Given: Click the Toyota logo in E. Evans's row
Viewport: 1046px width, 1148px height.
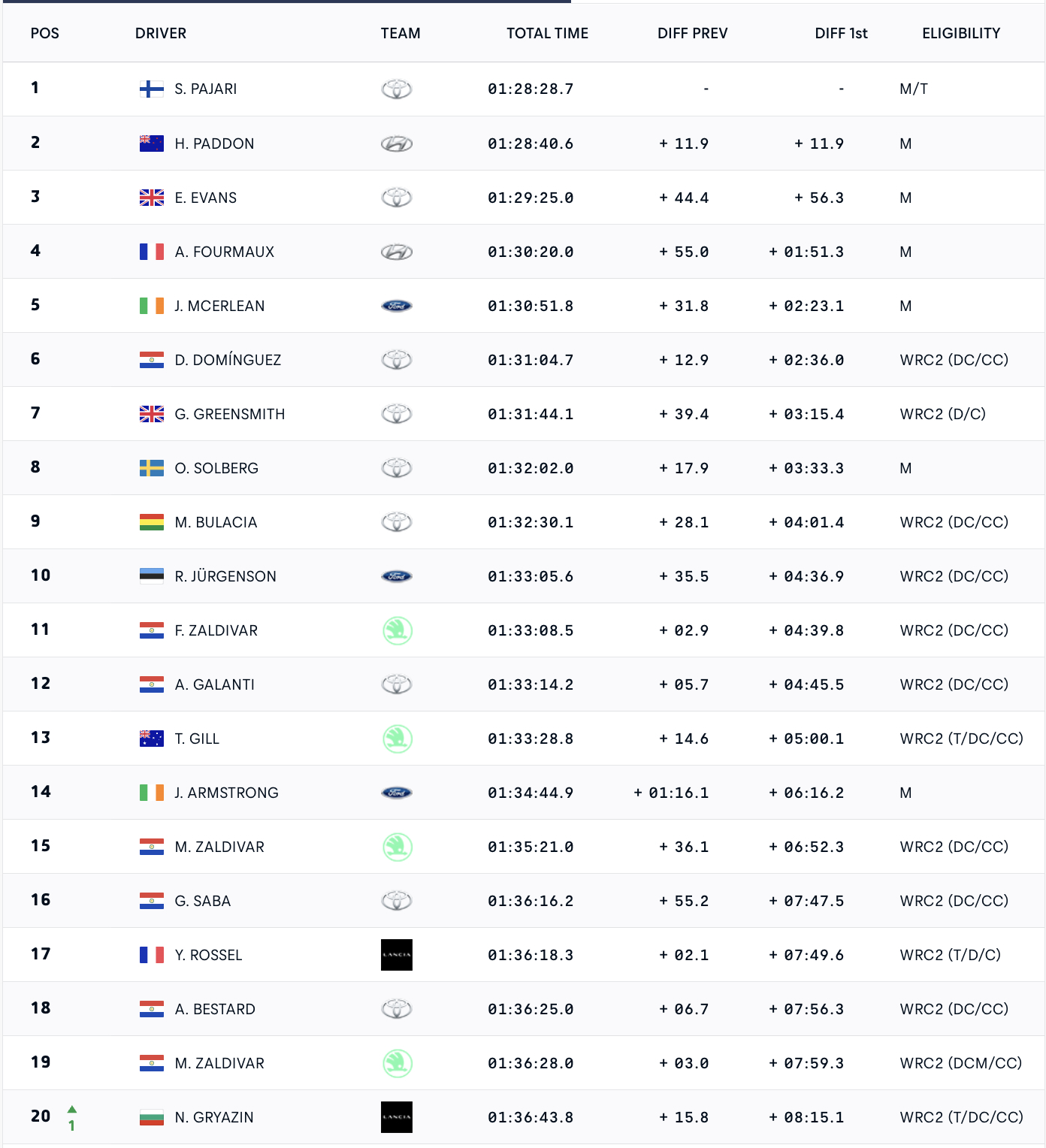Looking at the screenshot, I should (397, 198).
